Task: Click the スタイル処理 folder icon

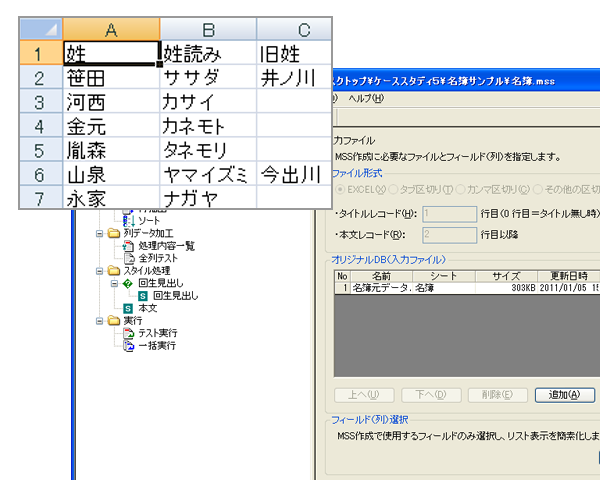Action: click(114, 271)
